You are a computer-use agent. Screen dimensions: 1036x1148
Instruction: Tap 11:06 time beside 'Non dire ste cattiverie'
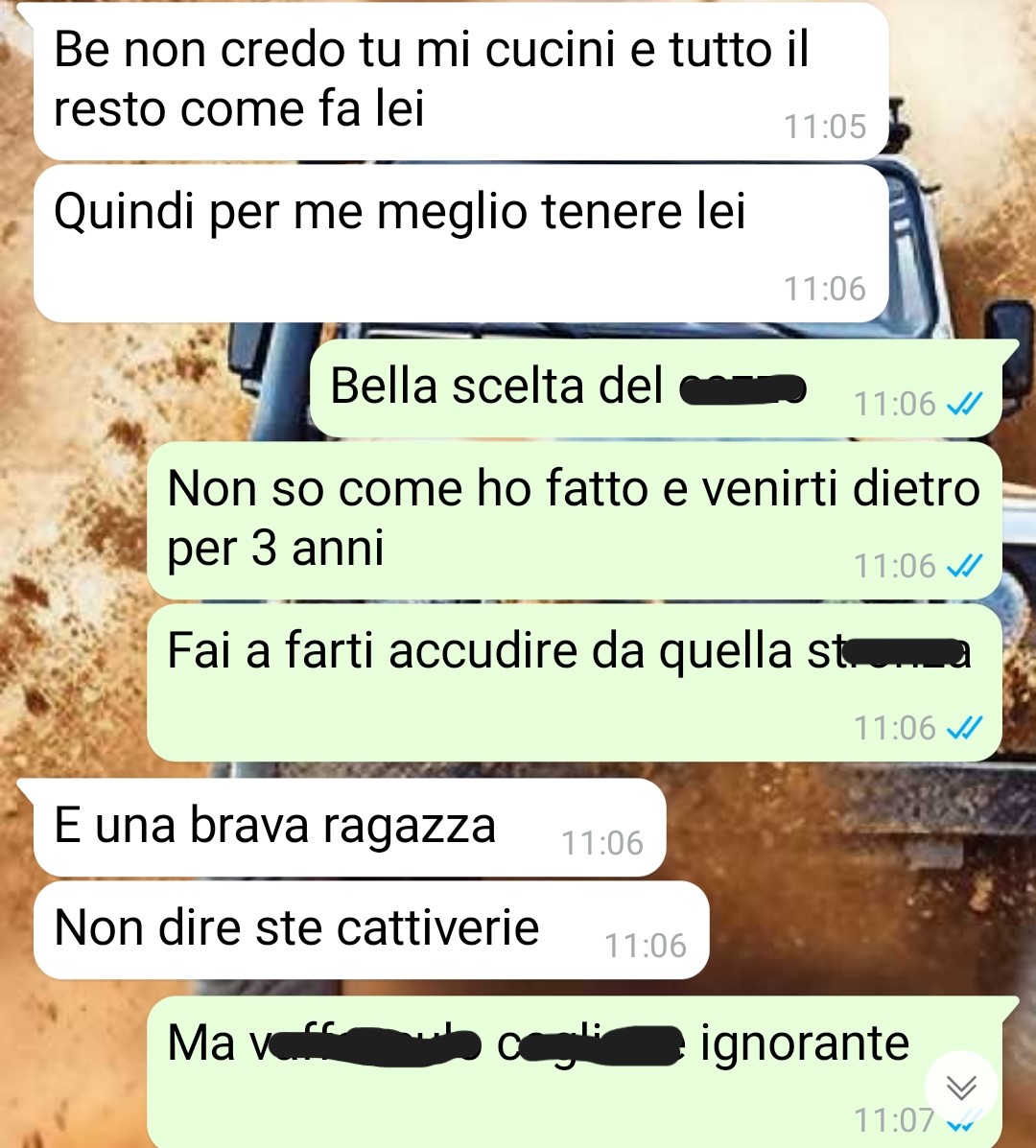pos(645,946)
